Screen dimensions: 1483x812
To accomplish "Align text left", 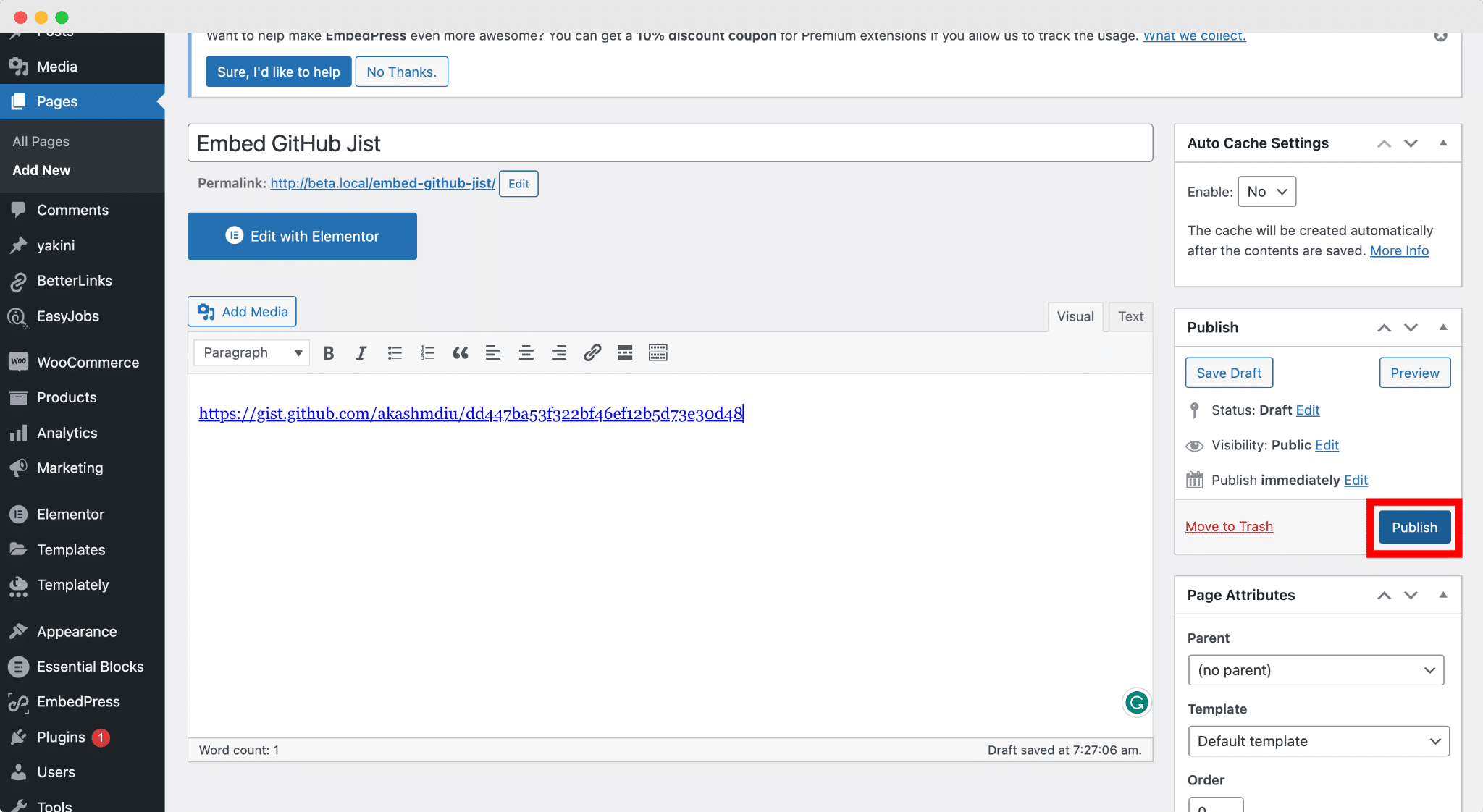I will pos(493,353).
